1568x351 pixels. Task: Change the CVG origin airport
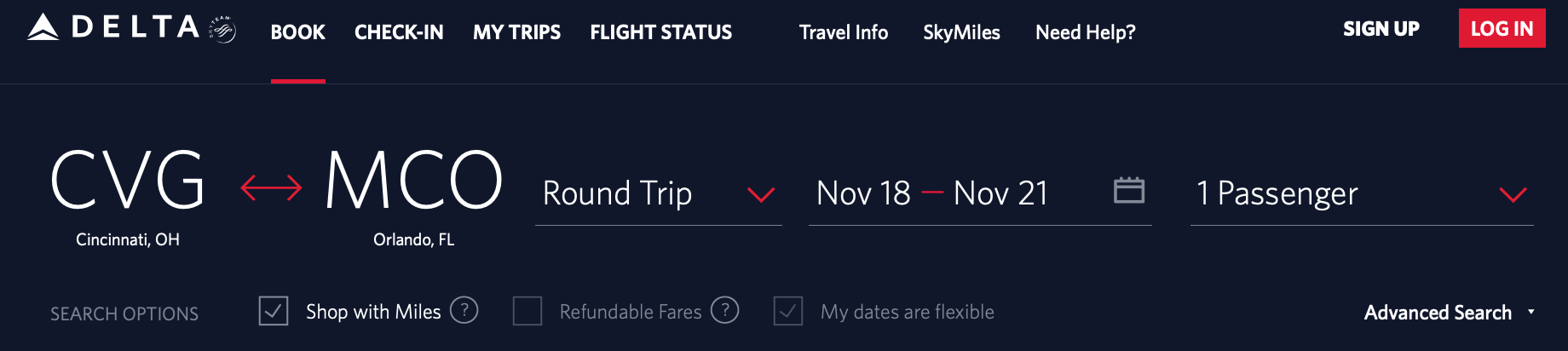128,181
